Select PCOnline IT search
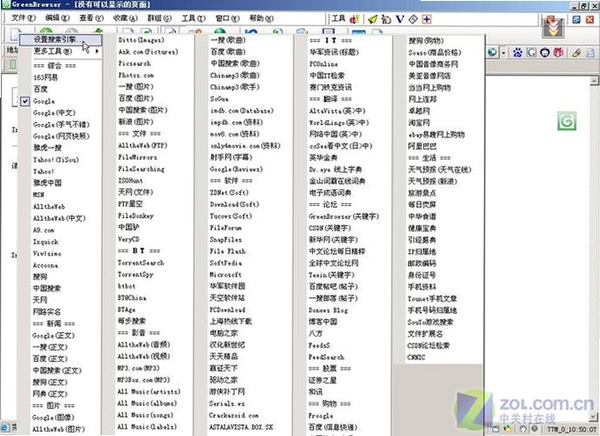Image resolution: width=600 pixels, height=436 pixels. pos(324,64)
